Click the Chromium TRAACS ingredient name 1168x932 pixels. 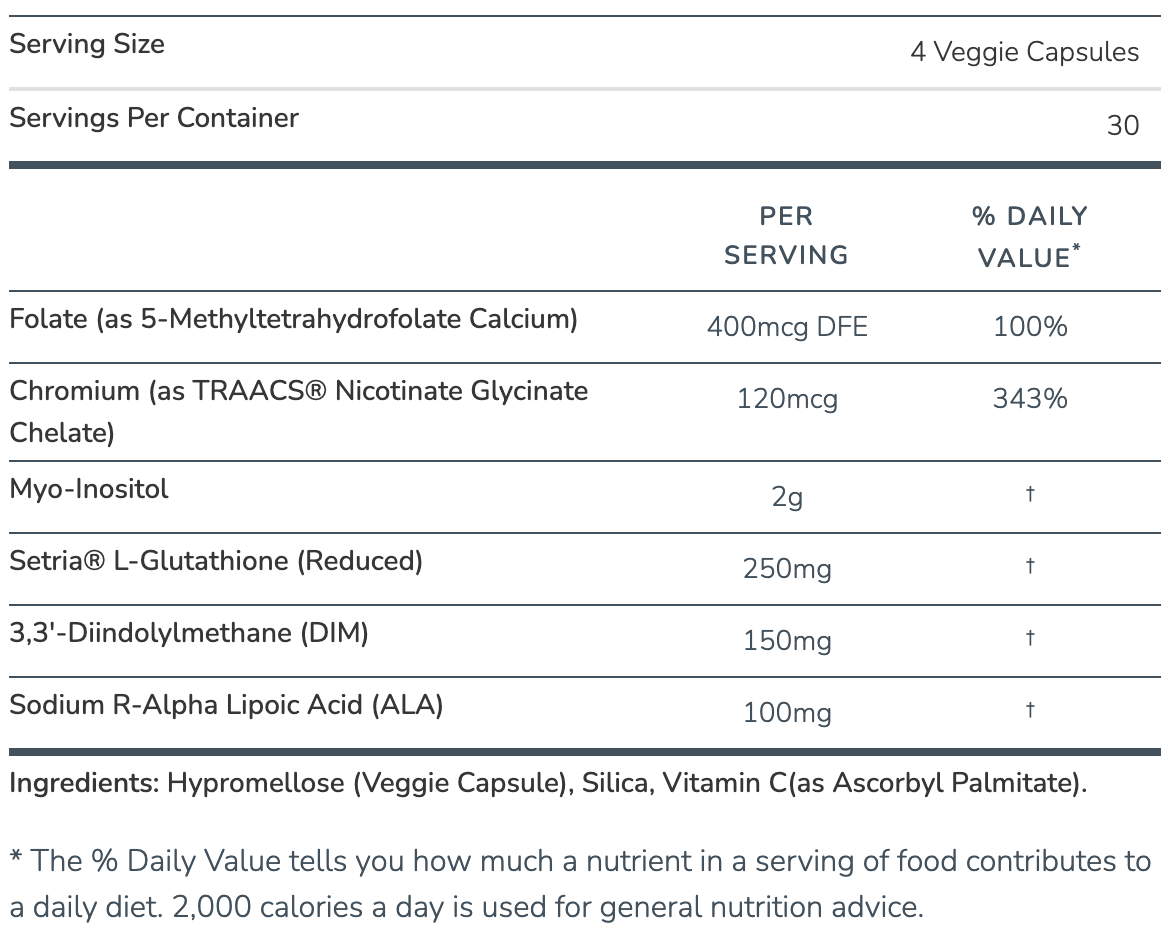tap(298, 411)
